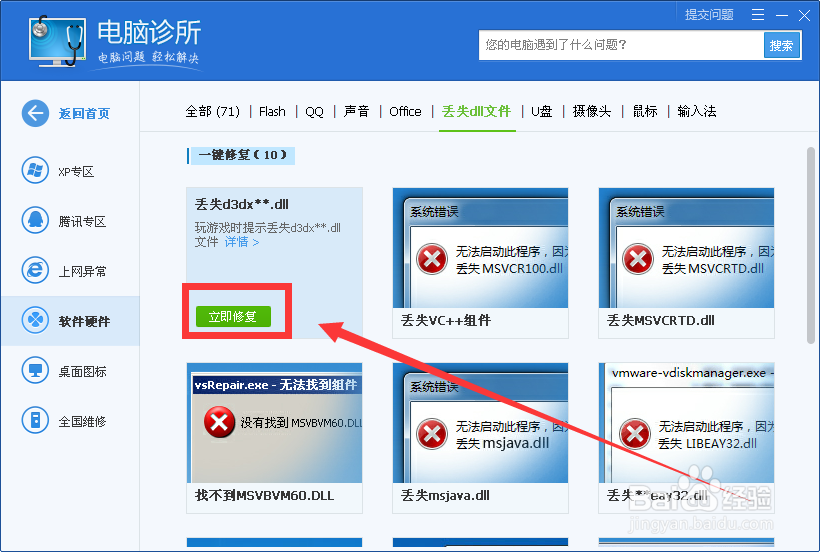Click the back arrow icon for 返回首页
820x552 pixels.
tap(35, 113)
